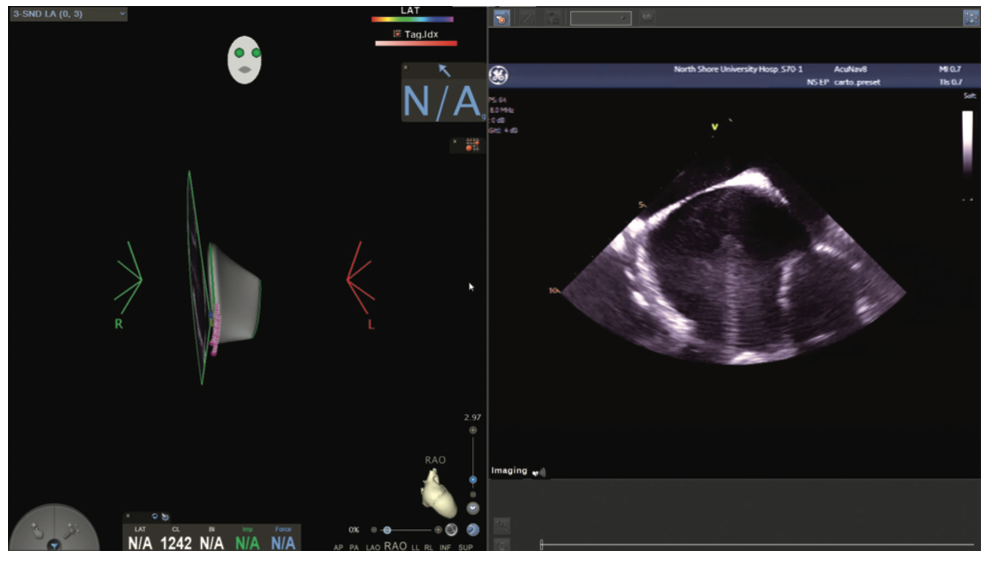Click the speaker icon next to Imaging

538,472
